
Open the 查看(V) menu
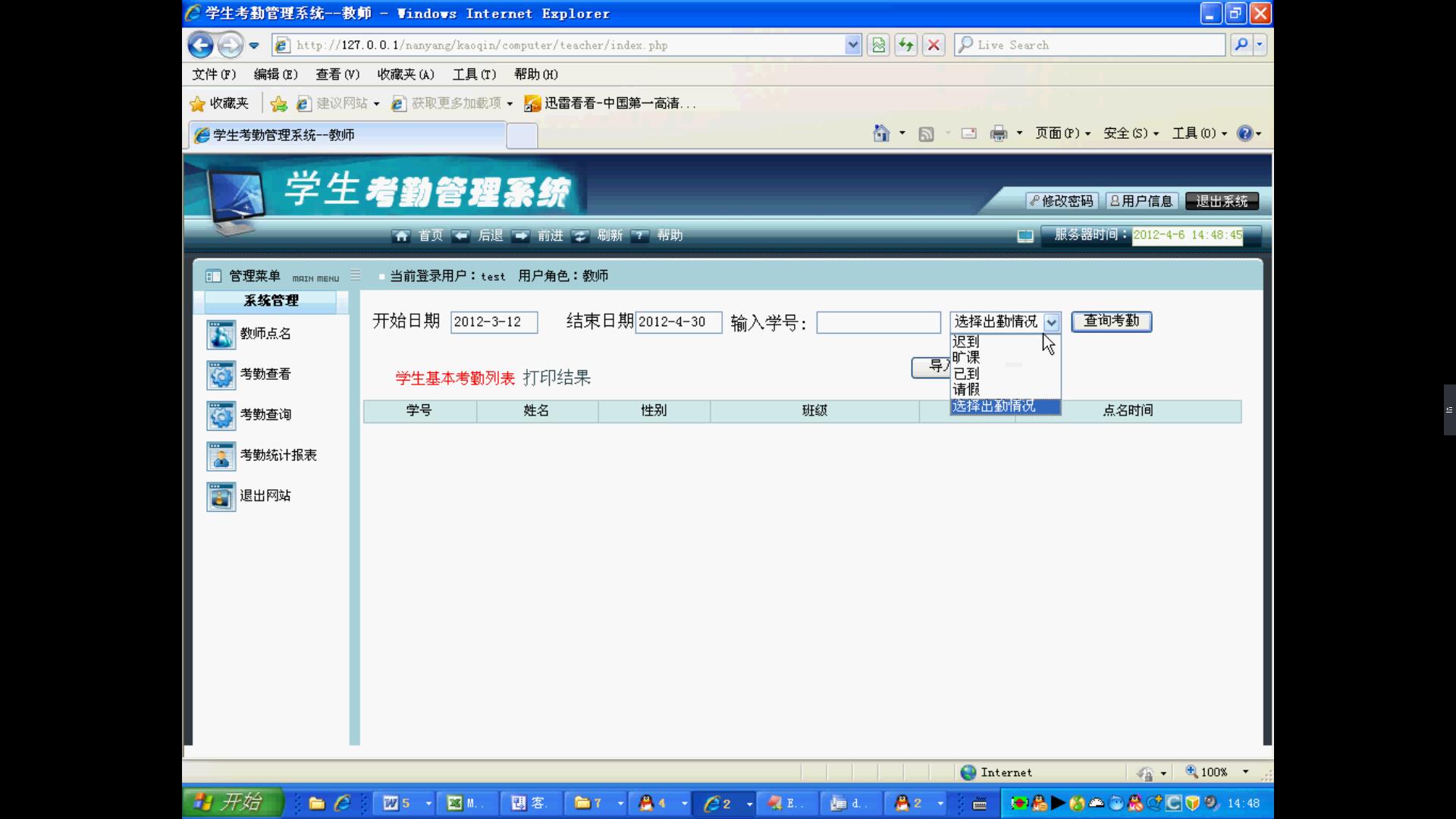337,74
